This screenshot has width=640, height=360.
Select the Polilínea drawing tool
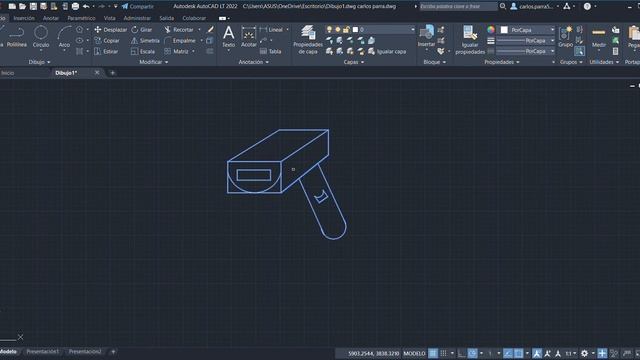tap(17, 37)
